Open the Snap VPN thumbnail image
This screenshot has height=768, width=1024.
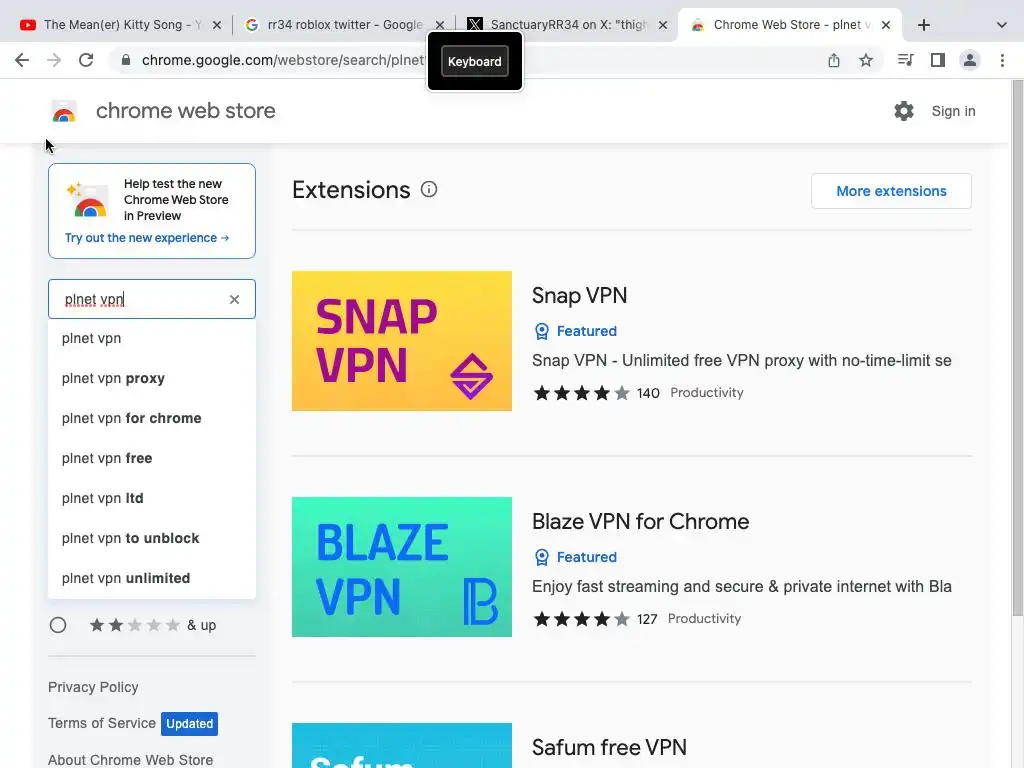coord(402,341)
